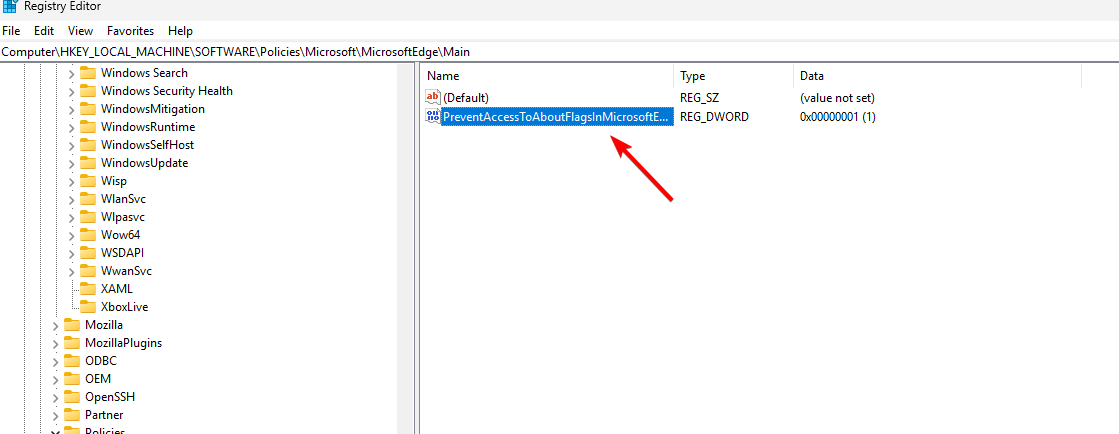Expand the MozillaPlugins key
This screenshot has width=1119, height=434.
pos(55,343)
